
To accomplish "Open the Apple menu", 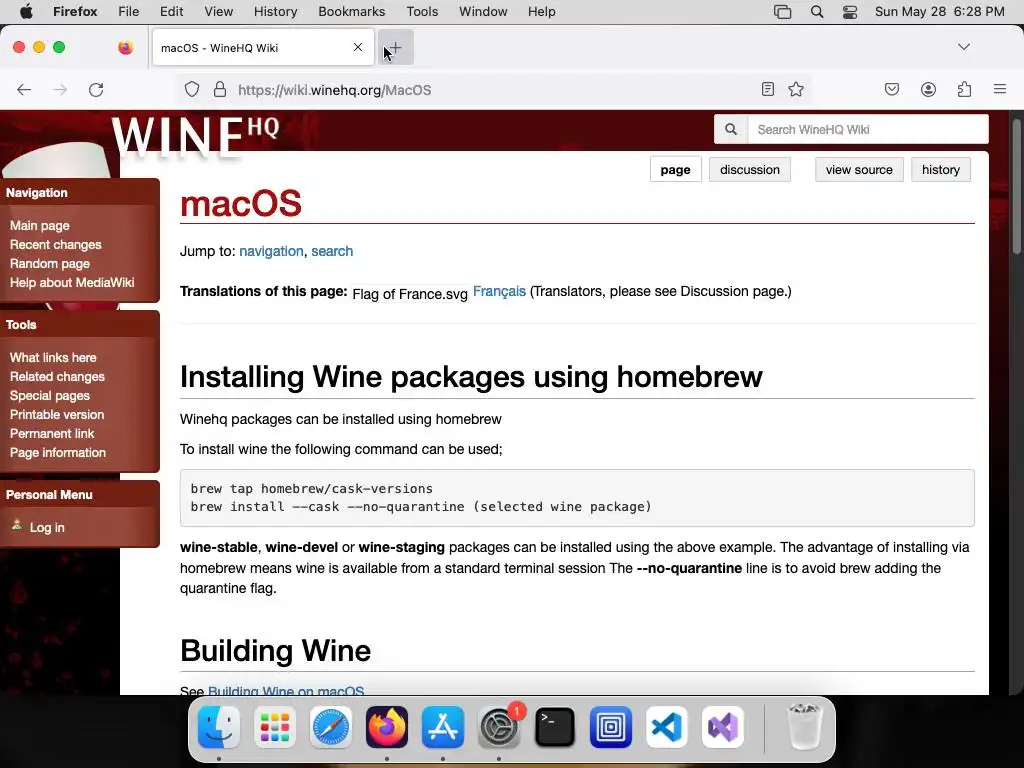I will tap(25, 11).
